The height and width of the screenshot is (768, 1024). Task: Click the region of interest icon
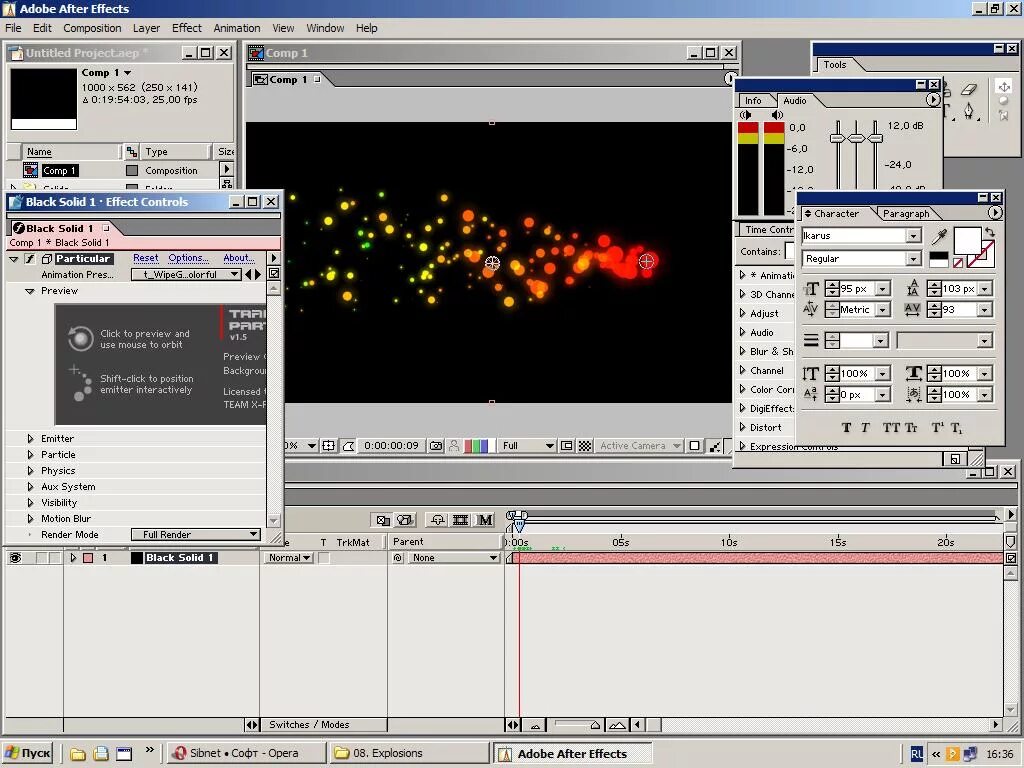tap(566, 445)
